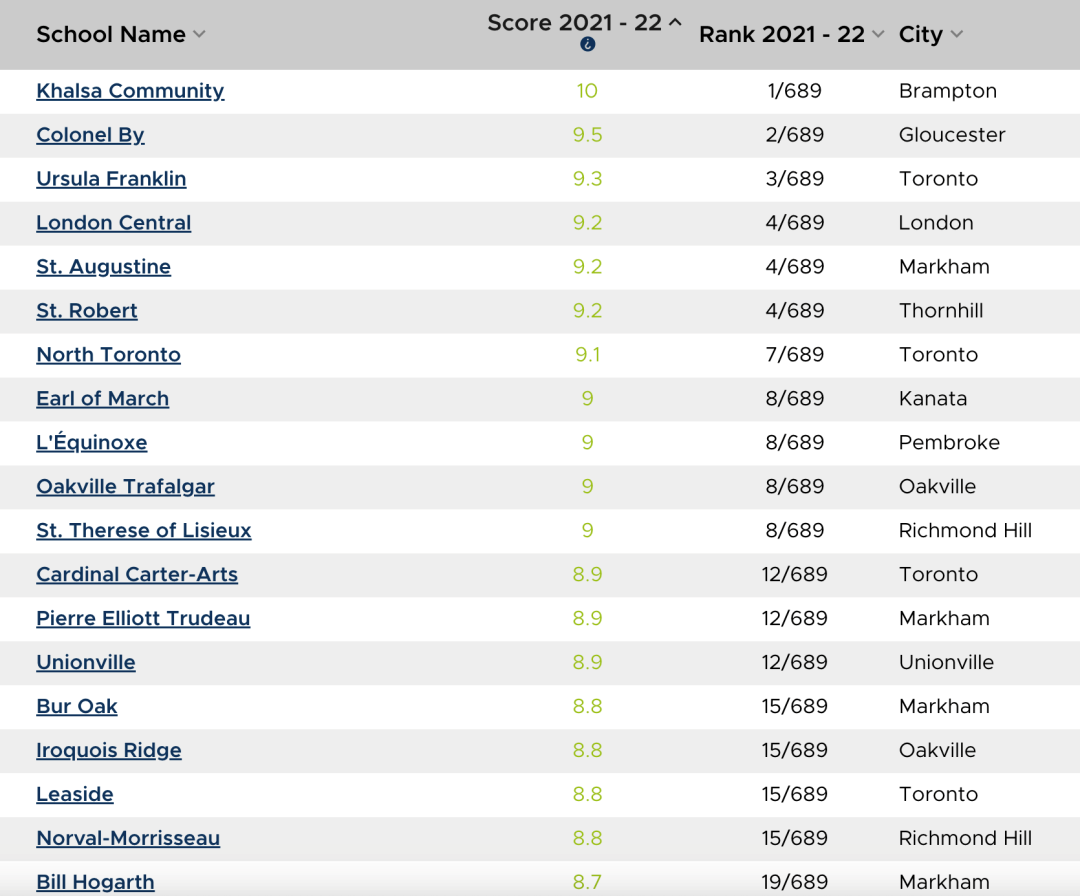The width and height of the screenshot is (1080, 896).
Task: Select Richmond Hill in St. Therese row
Action: click(965, 531)
